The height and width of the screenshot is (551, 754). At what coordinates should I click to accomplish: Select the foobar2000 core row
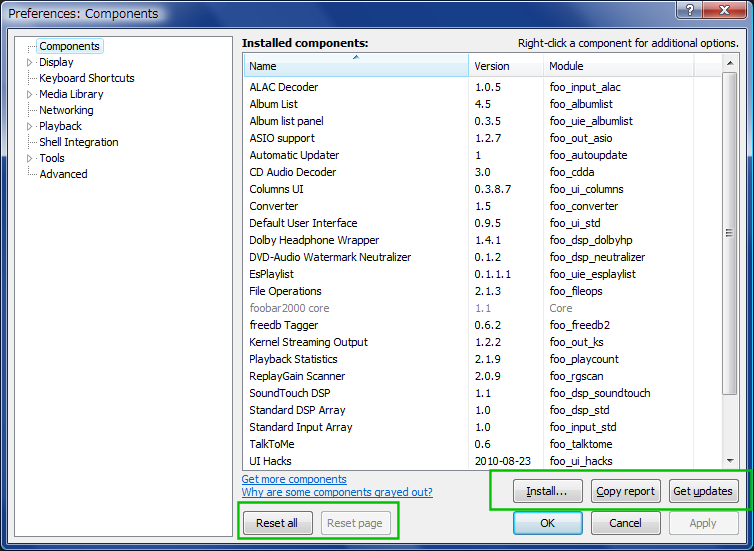click(x=483, y=308)
